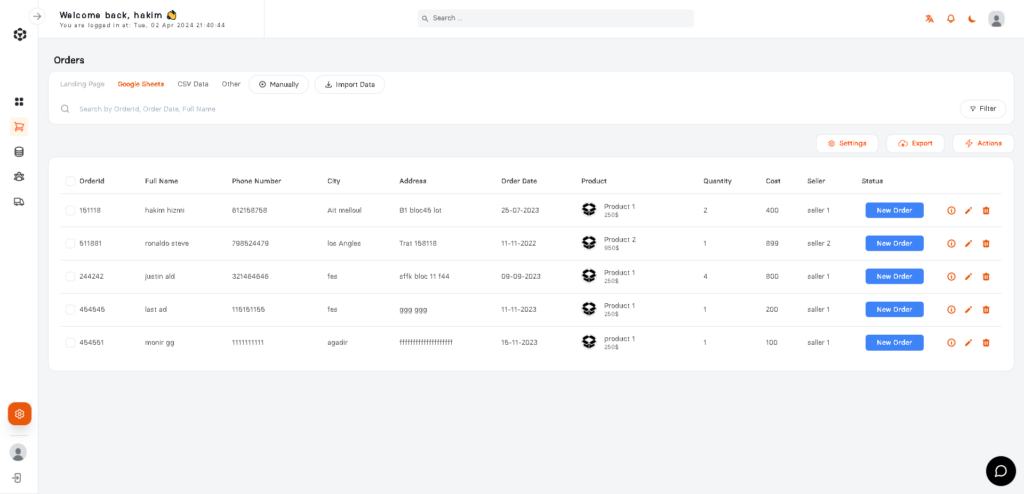Open the dashboard grid icon in sidebar
The image size is (1024, 494).
click(x=19, y=102)
